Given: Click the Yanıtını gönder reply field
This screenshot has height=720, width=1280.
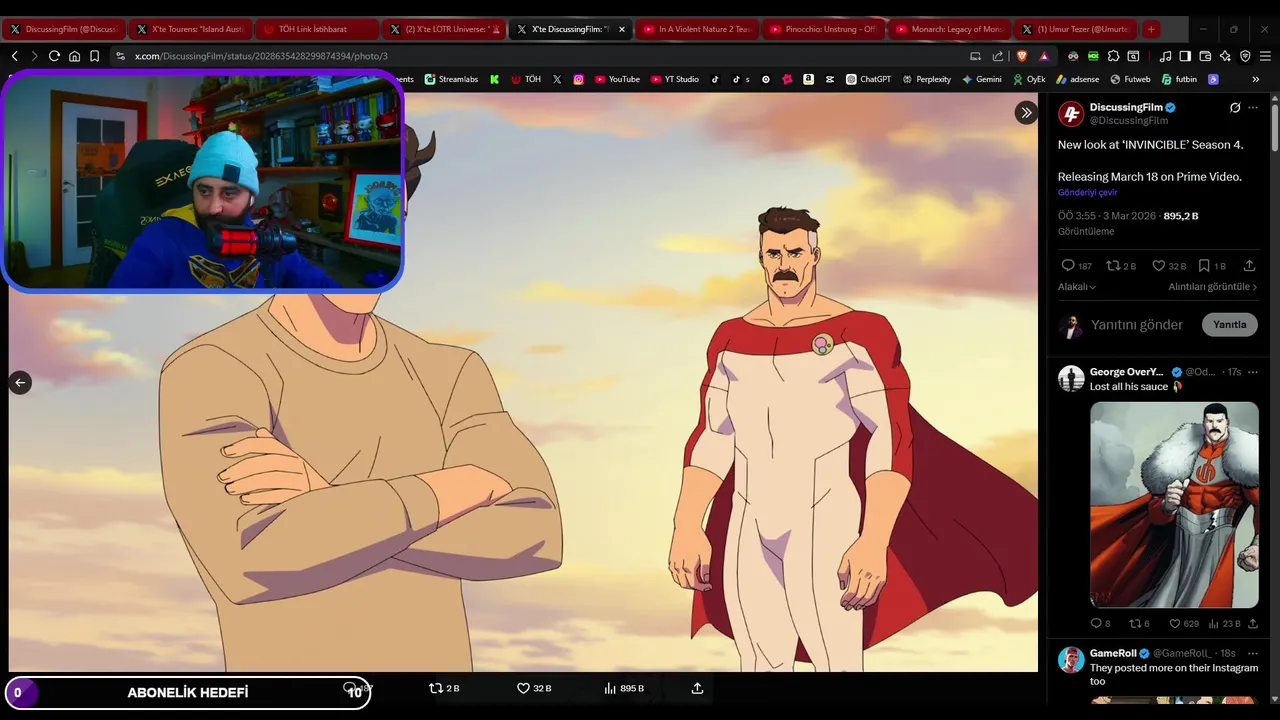Looking at the screenshot, I should [x=1137, y=325].
